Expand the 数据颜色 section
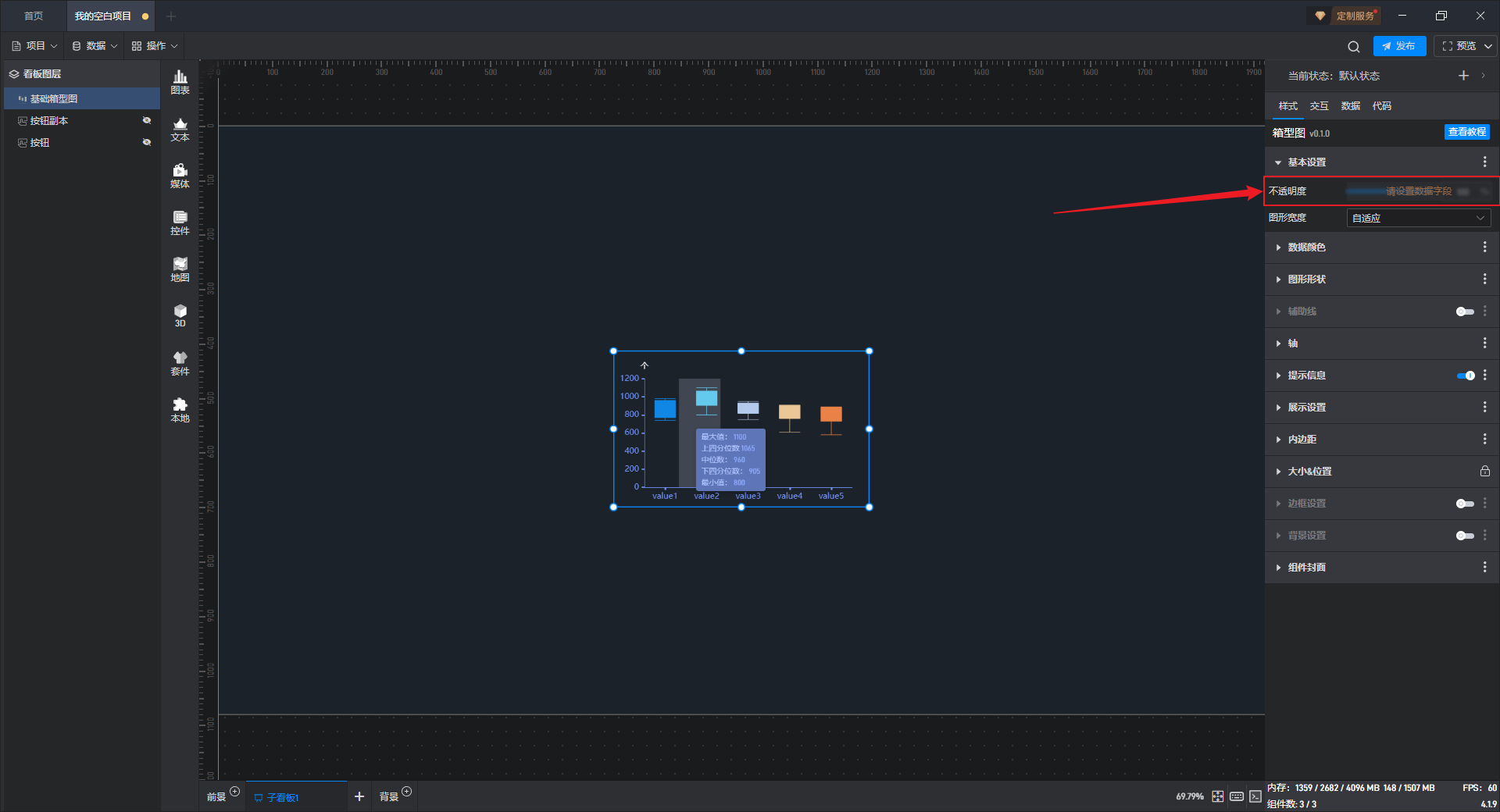1500x812 pixels. (x=1278, y=248)
